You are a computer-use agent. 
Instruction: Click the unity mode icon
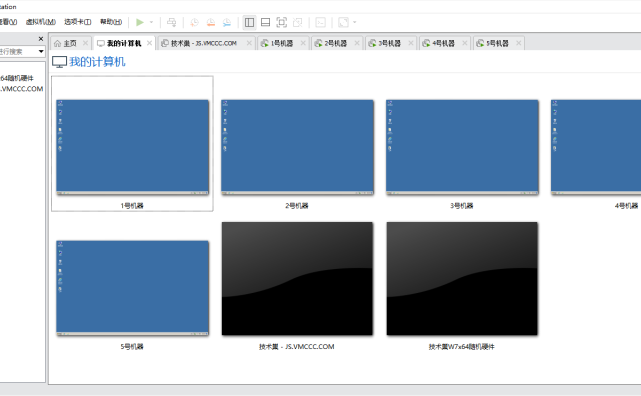[x=298, y=22]
